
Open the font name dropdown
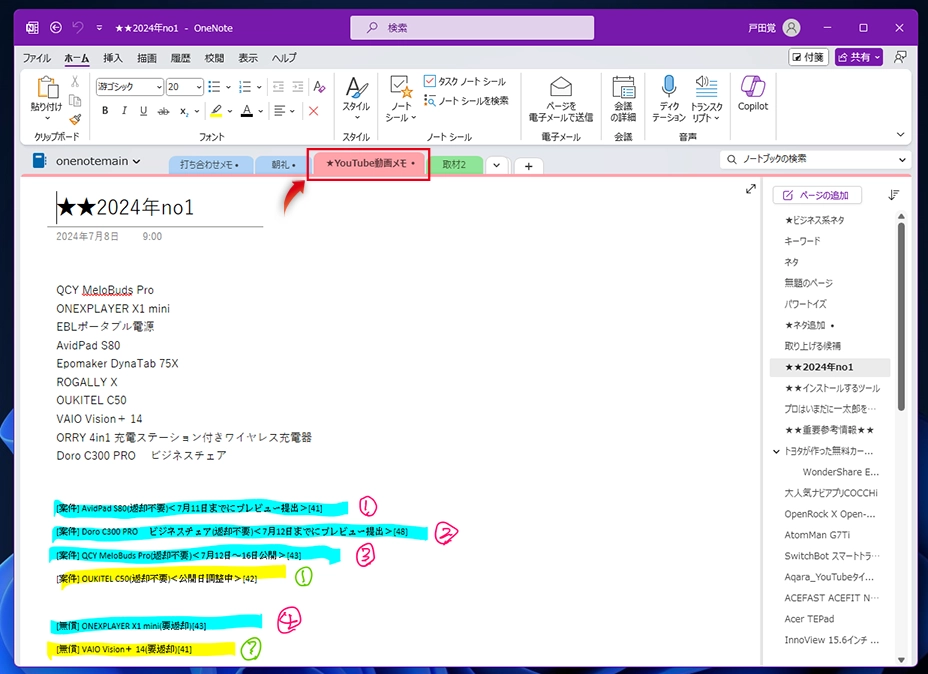(159, 87)
